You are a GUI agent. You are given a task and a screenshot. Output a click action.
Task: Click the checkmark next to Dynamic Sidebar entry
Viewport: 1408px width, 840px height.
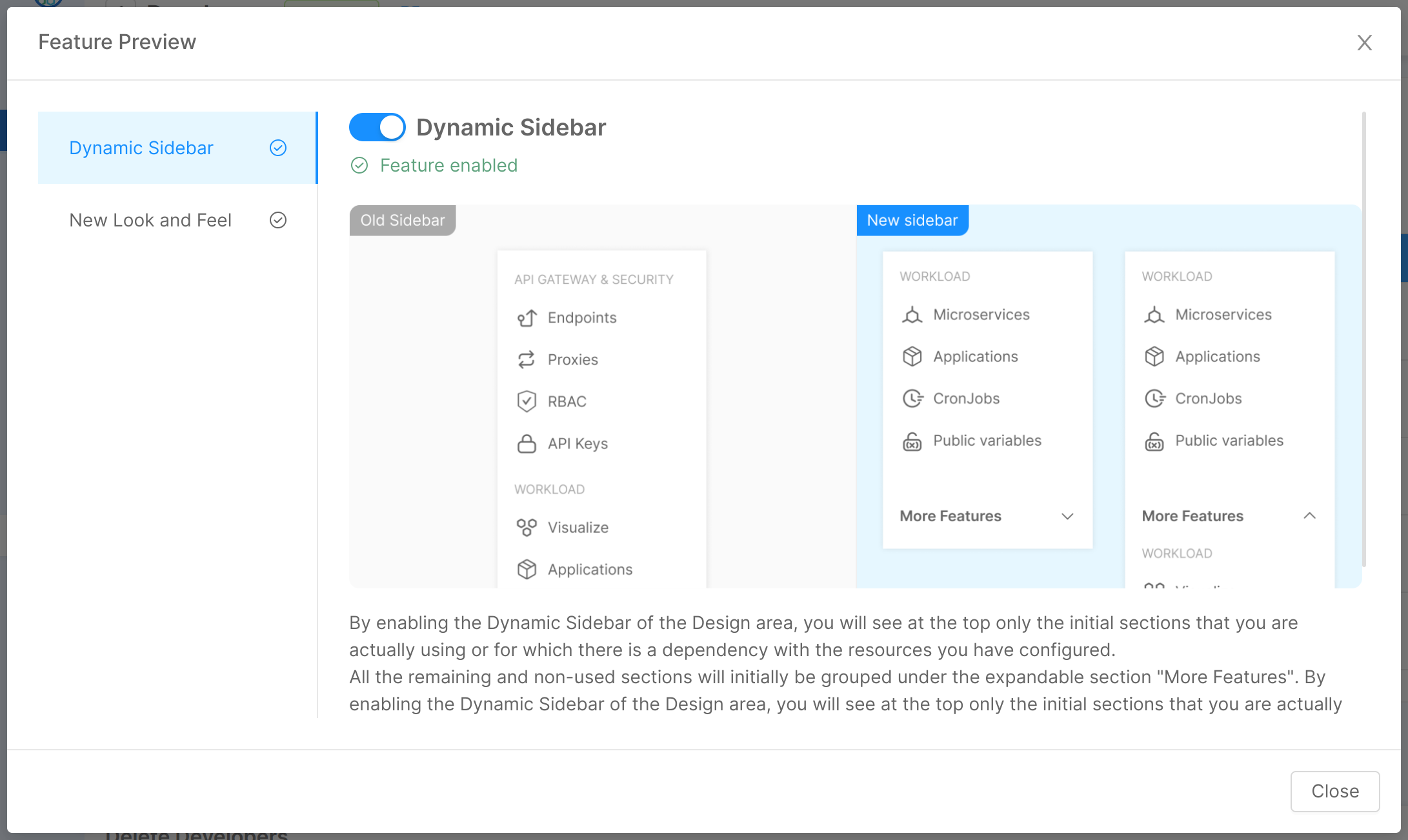(277, 148)
